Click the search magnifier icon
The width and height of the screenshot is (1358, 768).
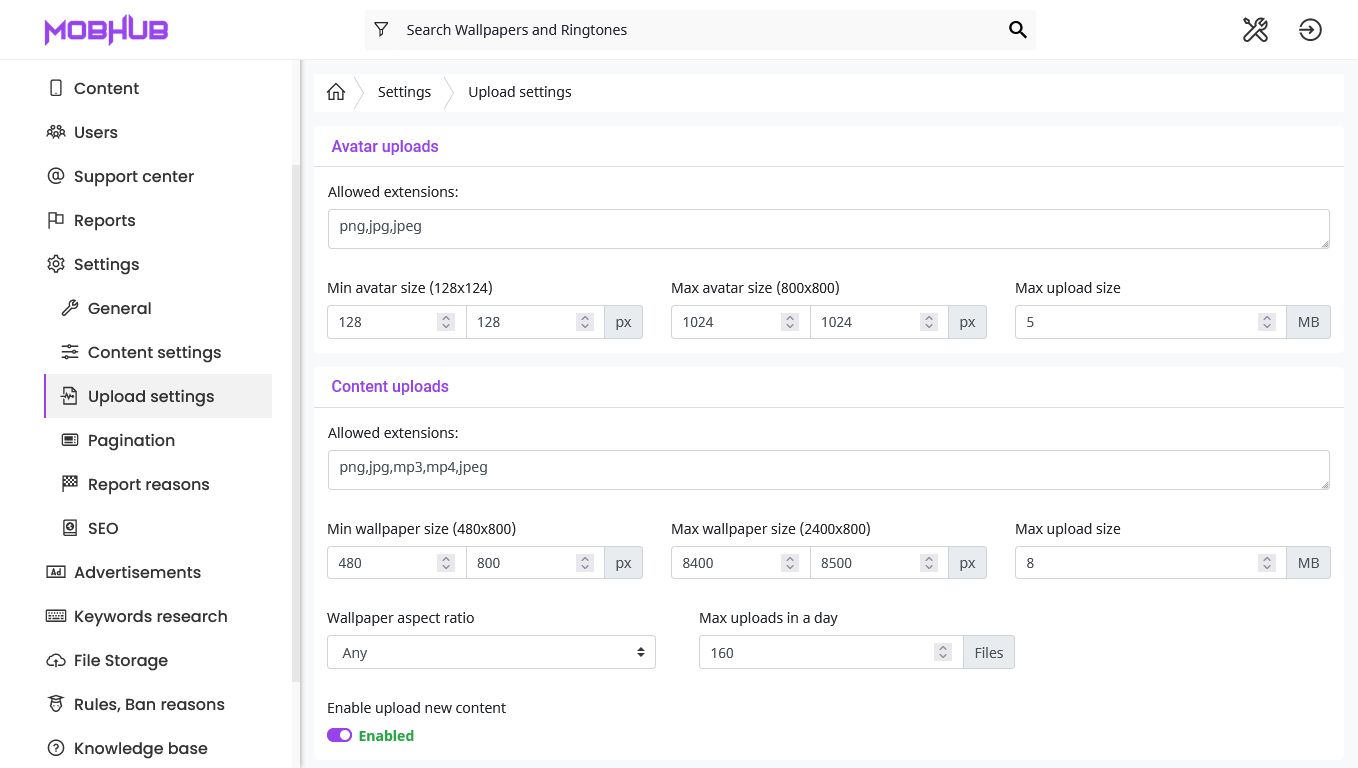coord(1017,30)
